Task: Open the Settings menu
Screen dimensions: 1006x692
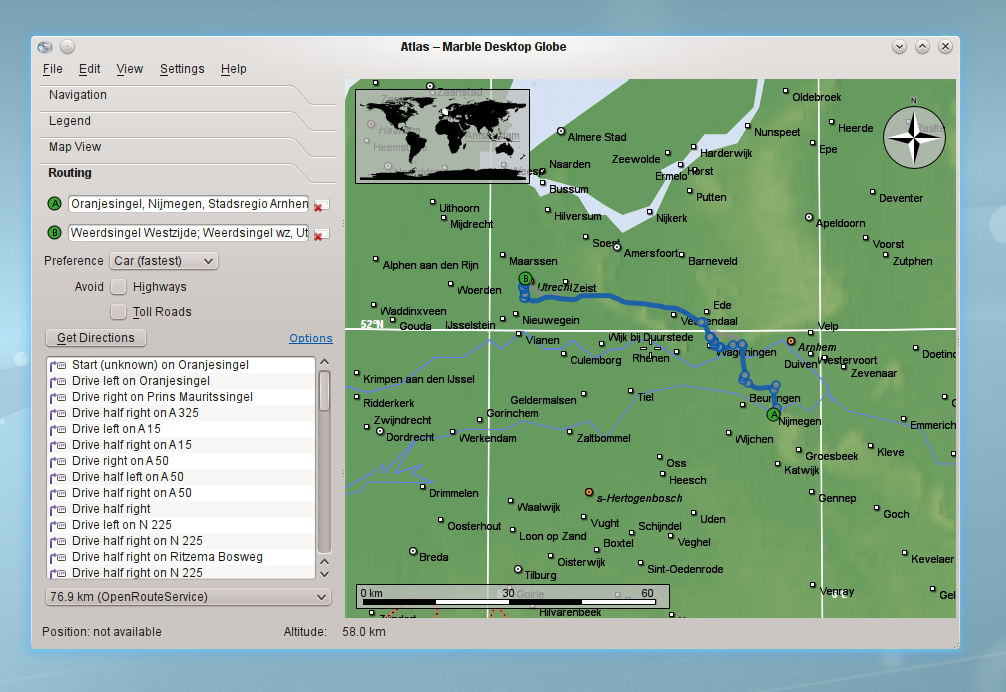Action: tap(182, 69)
